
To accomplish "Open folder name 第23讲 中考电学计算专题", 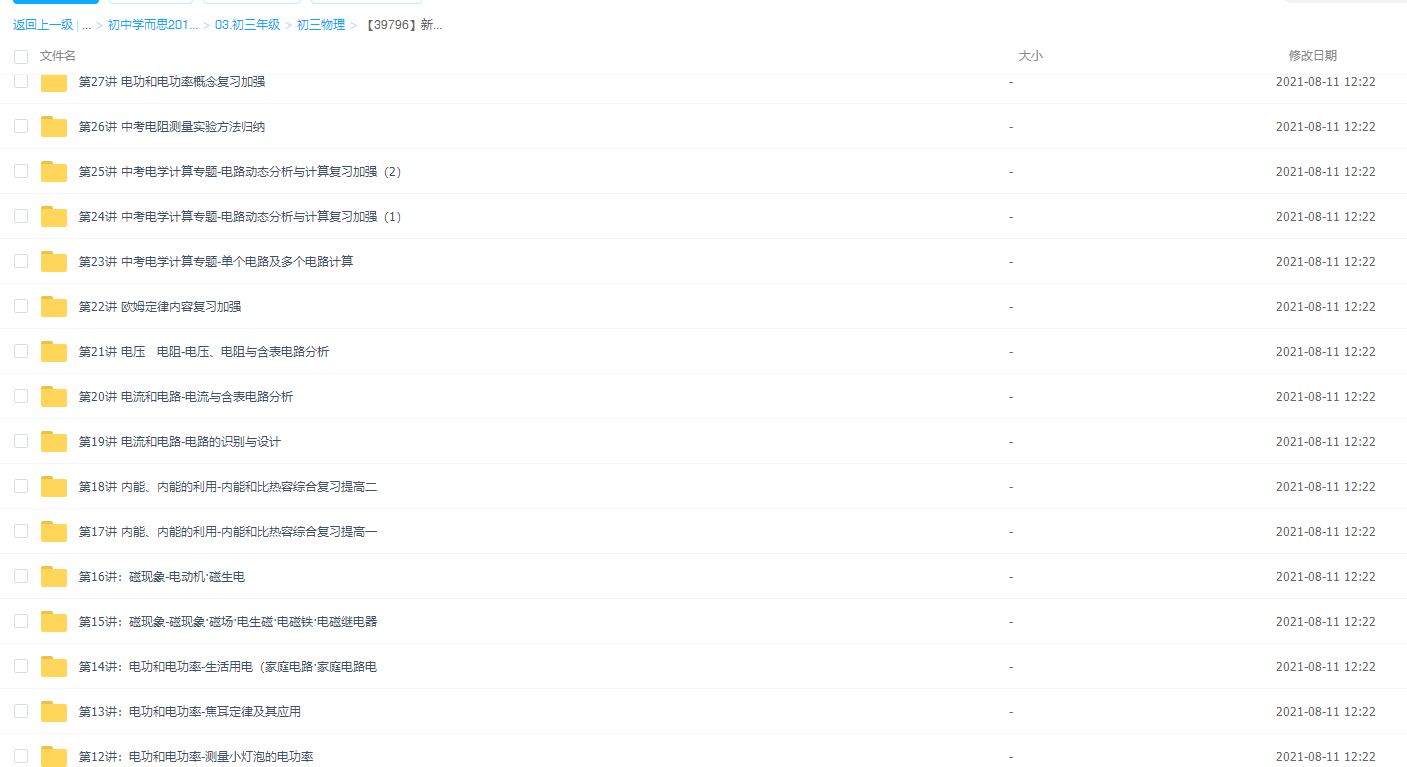I will 216,262.
